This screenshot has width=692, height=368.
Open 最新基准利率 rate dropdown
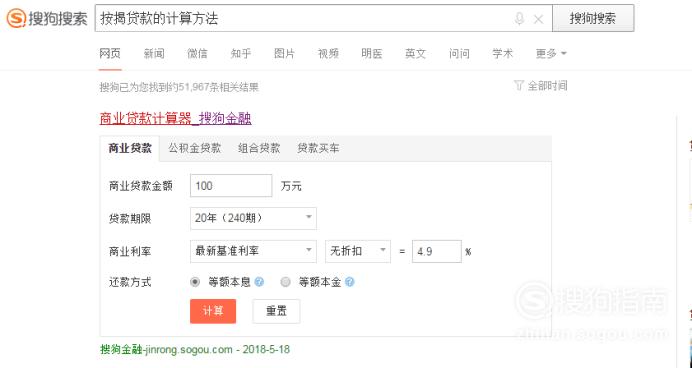(x=253, y=252)
